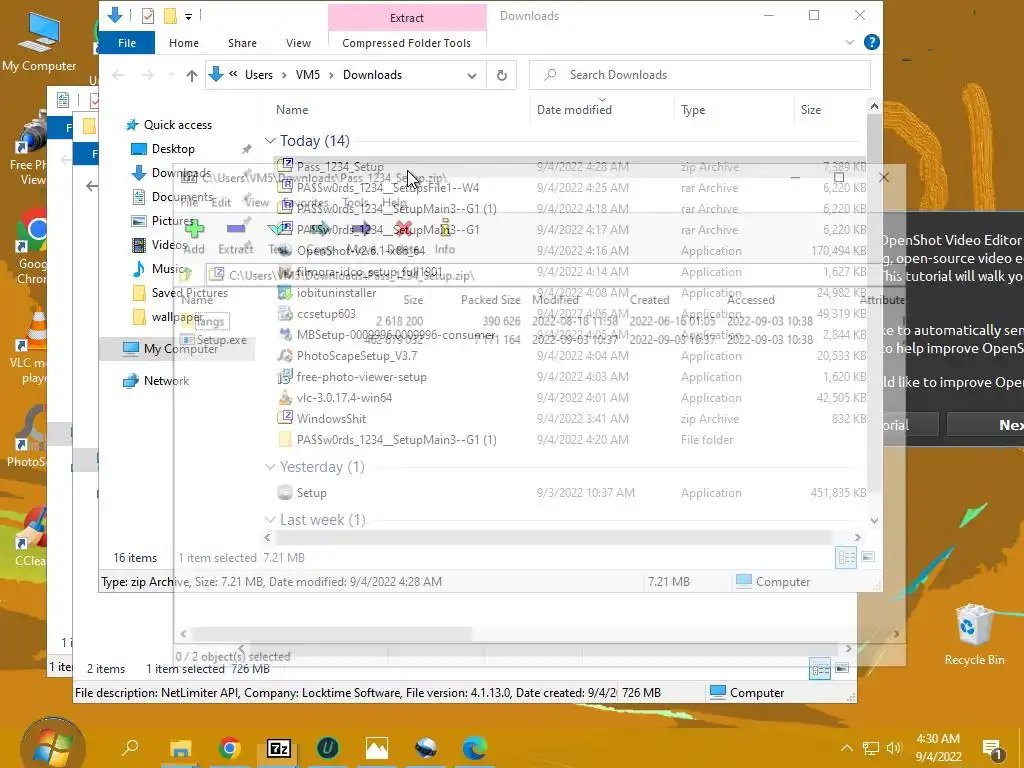1024x768 pixels.
Task: Go forward with the Forward arrow
Action: coord(148,75)
